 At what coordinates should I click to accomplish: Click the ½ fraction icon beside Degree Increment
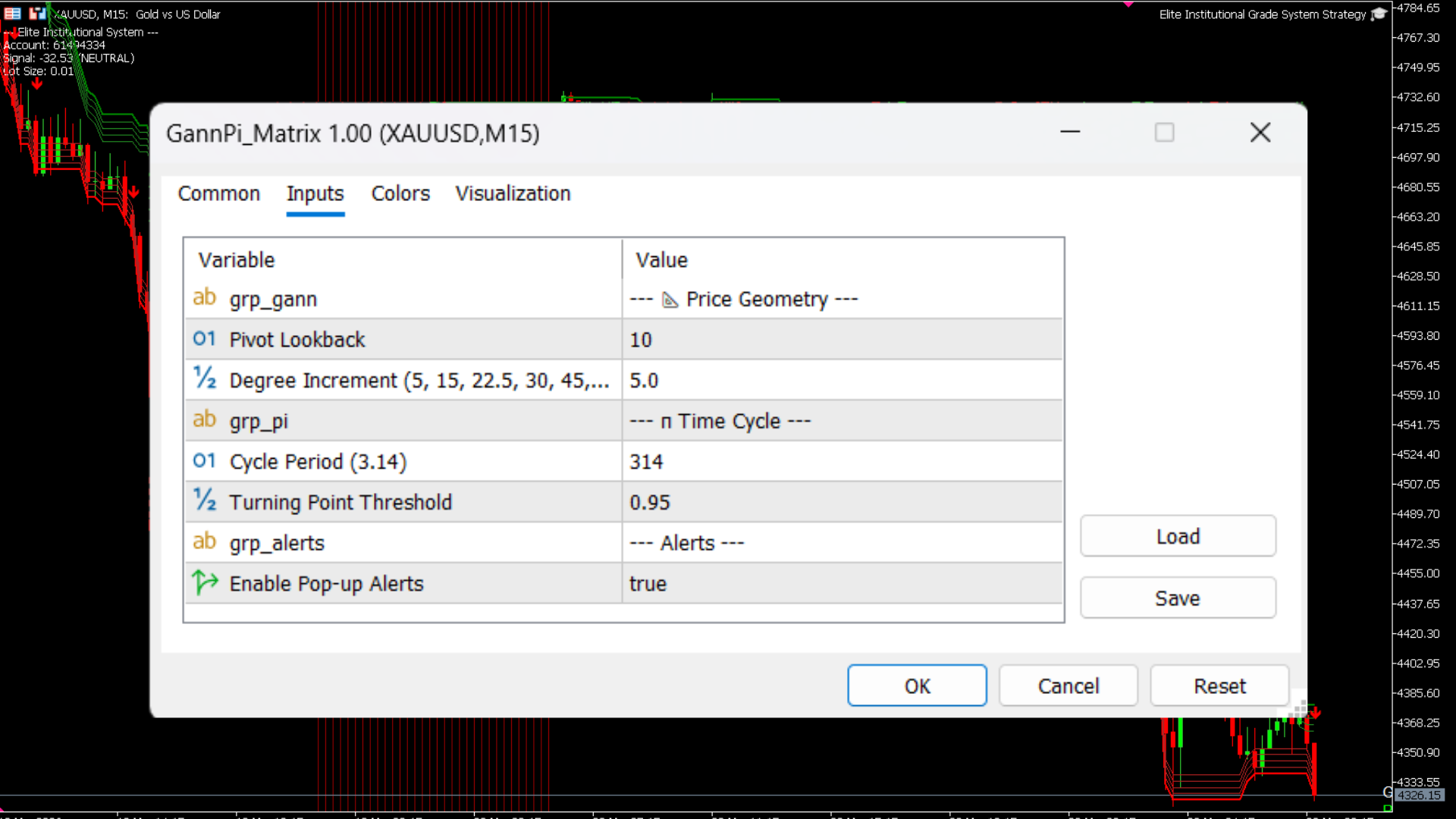203,378
